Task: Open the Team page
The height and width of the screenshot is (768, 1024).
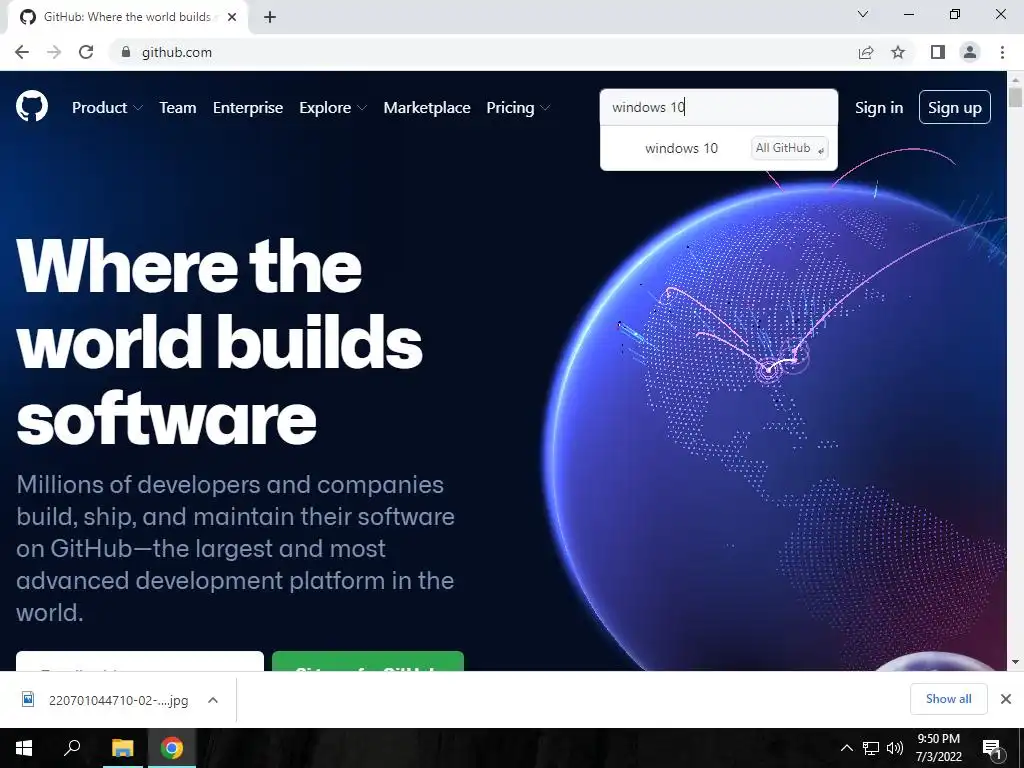Action: pyautogui.click(x=178, y=108)
